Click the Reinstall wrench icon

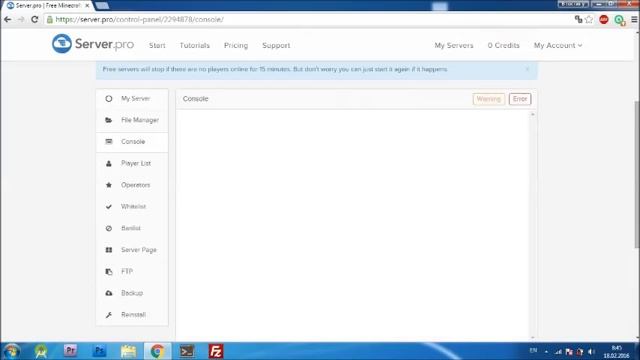point(109,315)
